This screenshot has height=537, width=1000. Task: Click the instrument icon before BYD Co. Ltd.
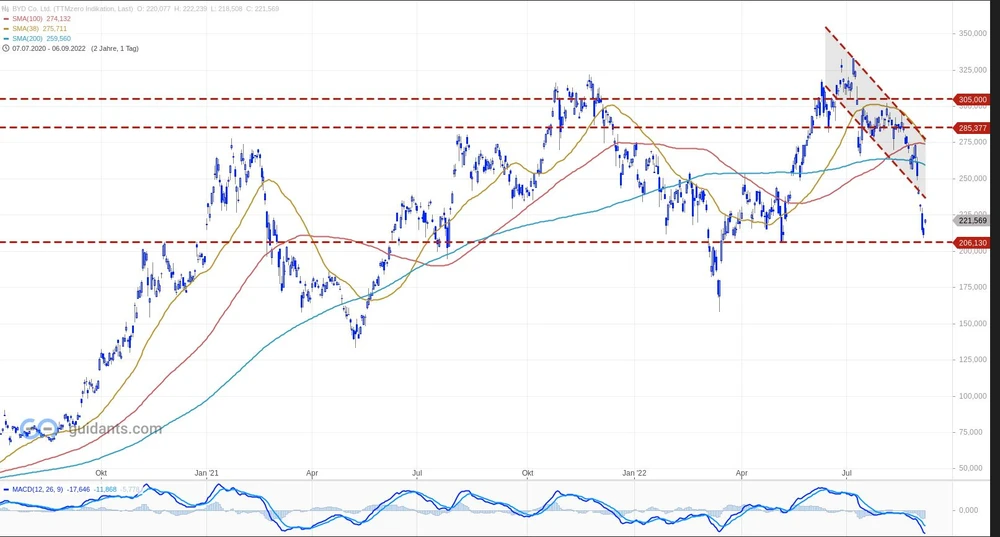click(5, 8)
